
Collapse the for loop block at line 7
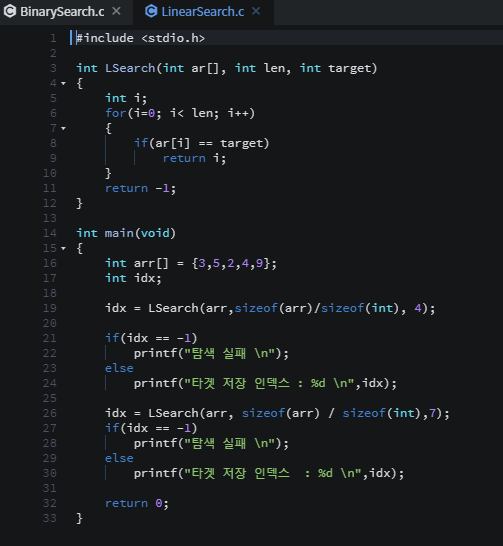63,128
